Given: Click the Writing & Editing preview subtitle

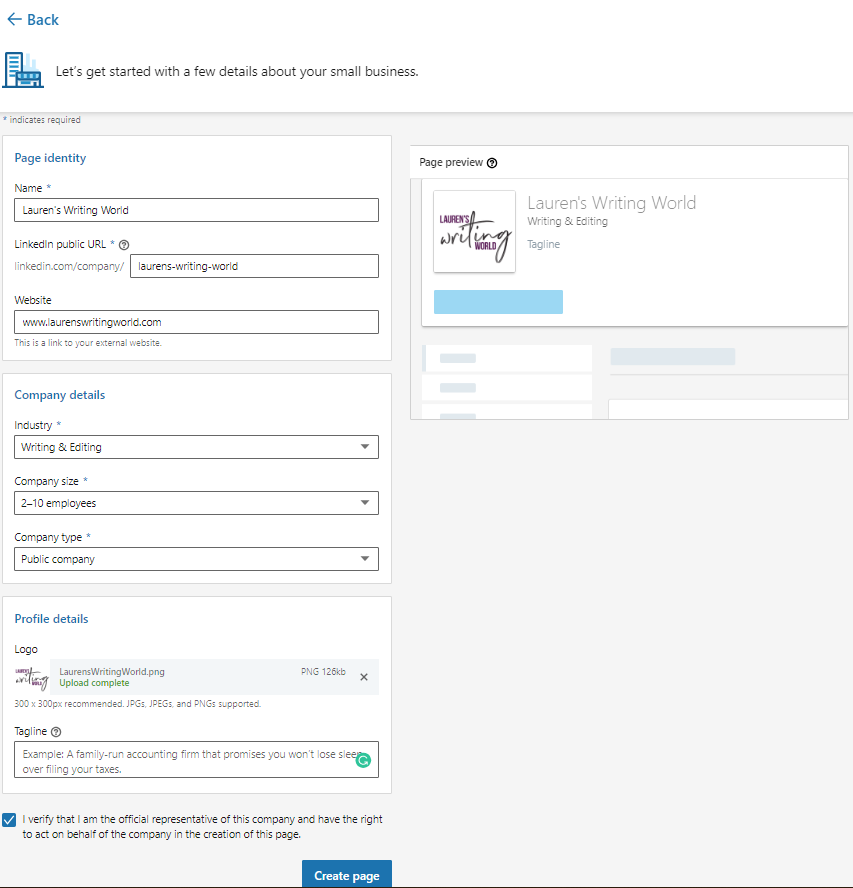Looking at the screenshot, I should [568, 221].
